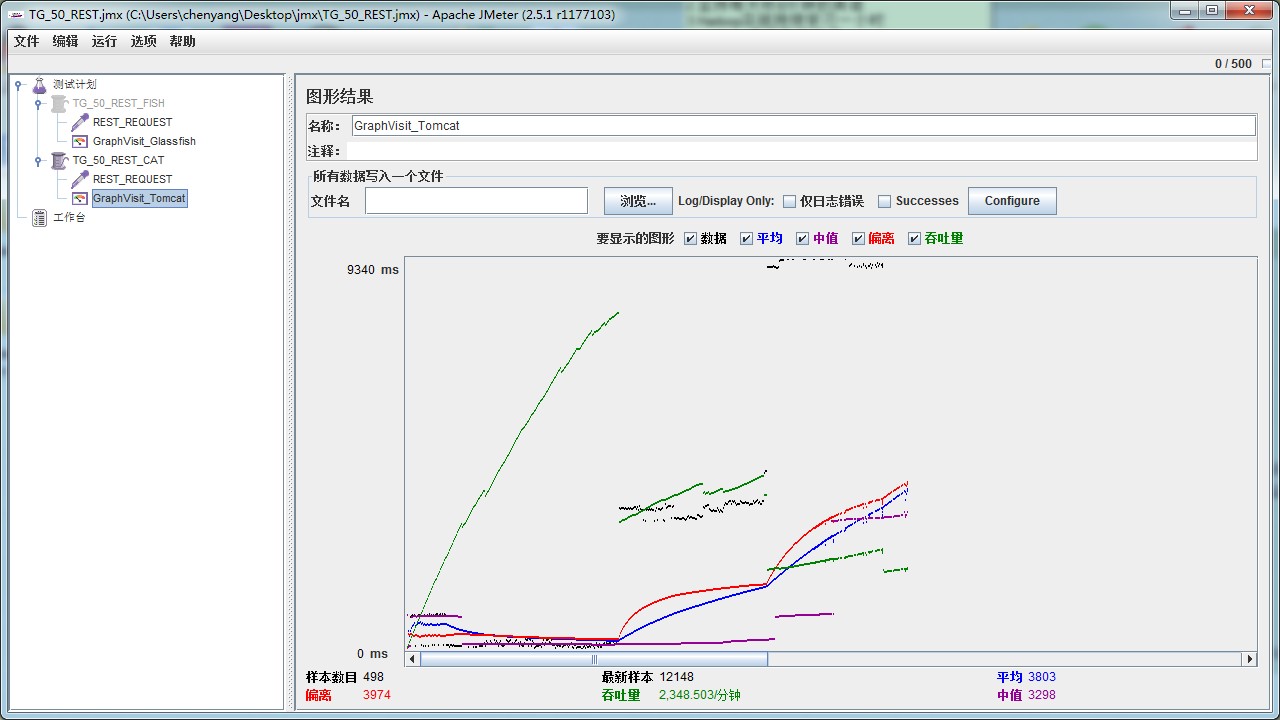Open the 运行 menu
This screenshot has width=1280, height=720.
(106, 41)
